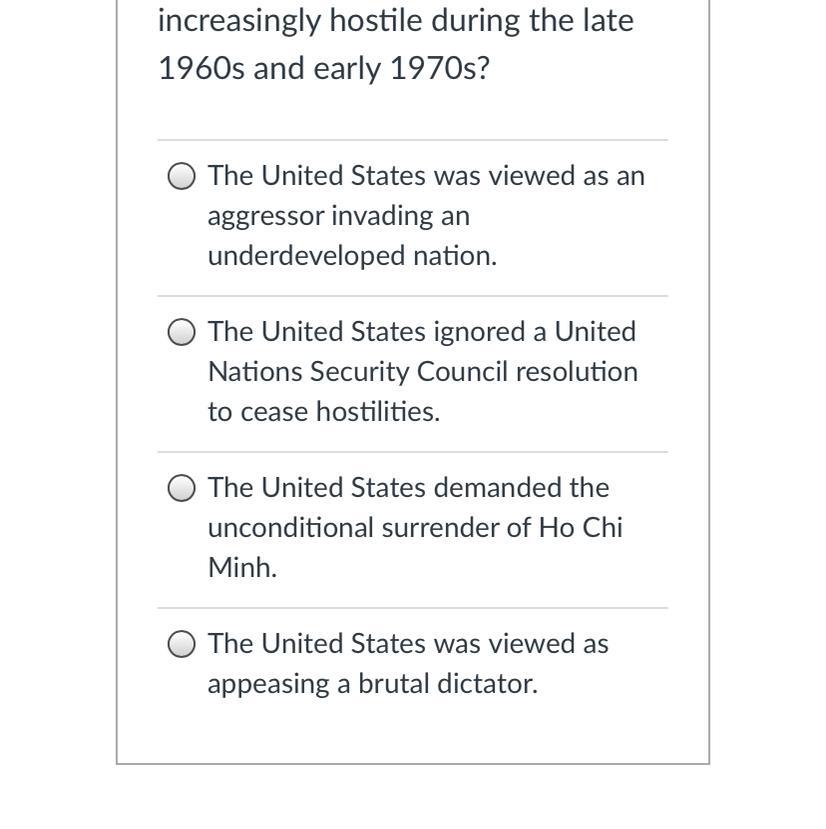Click the 'to cease hostilities.' answer text

pyautogui.click(x=324, y=412)
